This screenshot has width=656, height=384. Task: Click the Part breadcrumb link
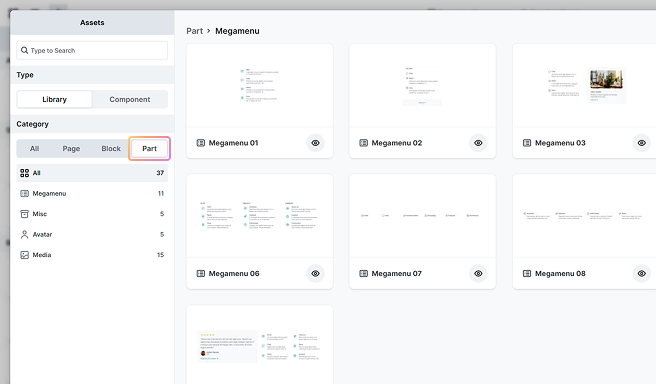click(195, 31)
